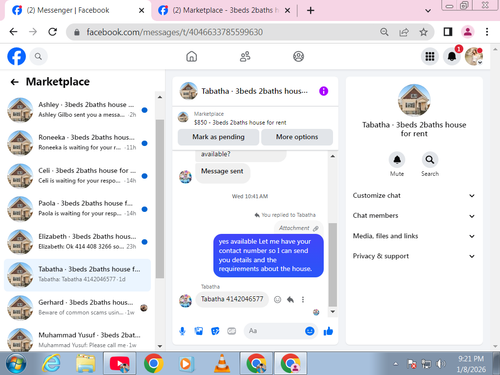Send a thumbs-up like

point(328,331)
